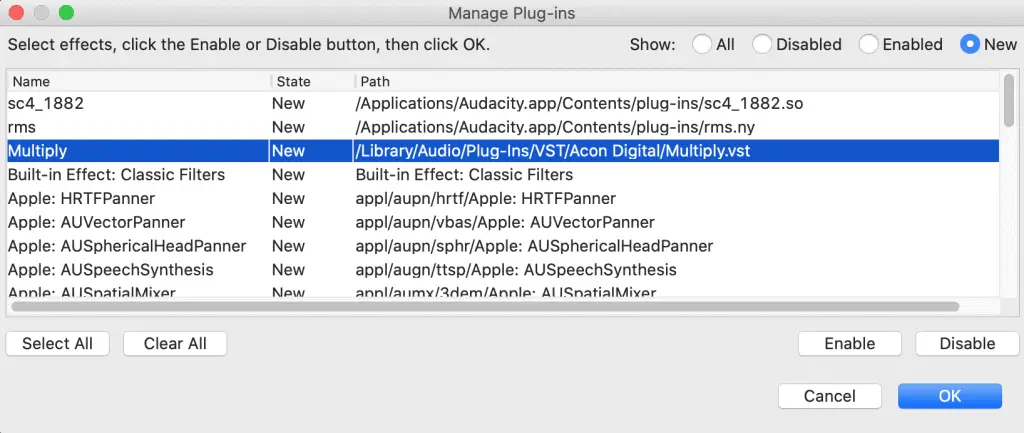Sort list by Name column header
Image resolution: width=1024 pixels, height=433 pixels.
pos(139,82)
